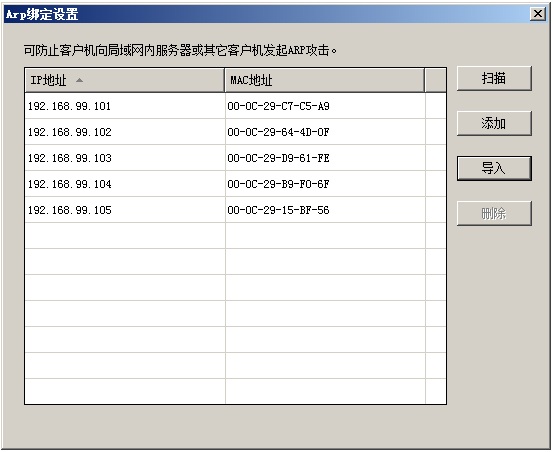The height and width of the screenshot is (452, 553).
Task: Click the MAC address 00-0C-29-15-BF-56
Action: (278, 210)
